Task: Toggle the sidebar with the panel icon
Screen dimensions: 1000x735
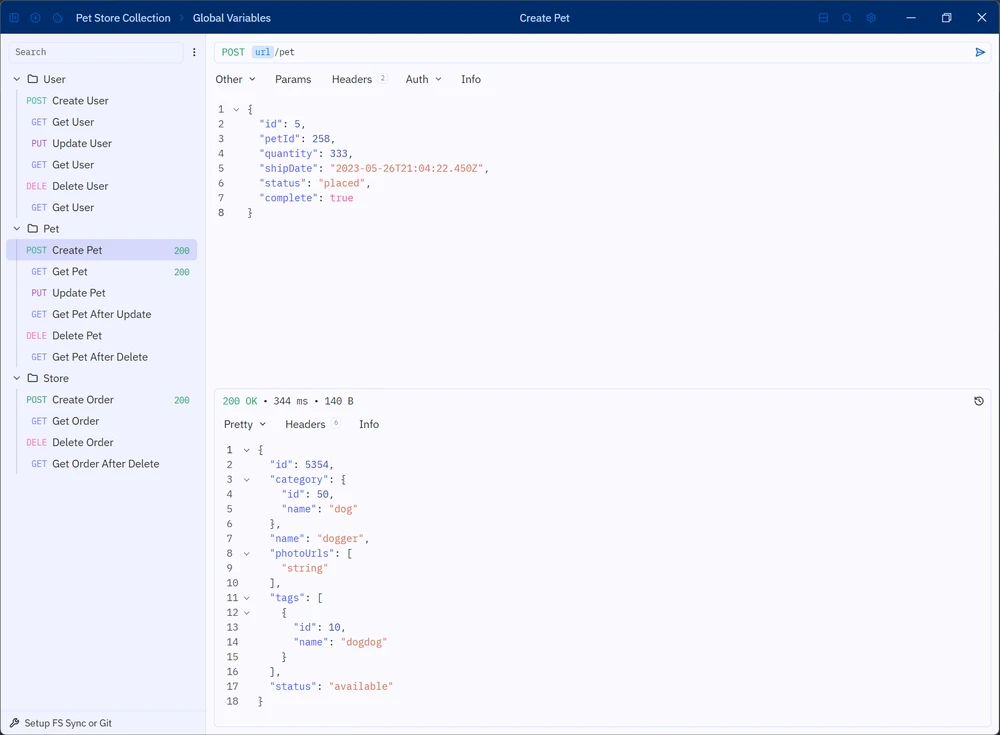Action: (14, 18)
